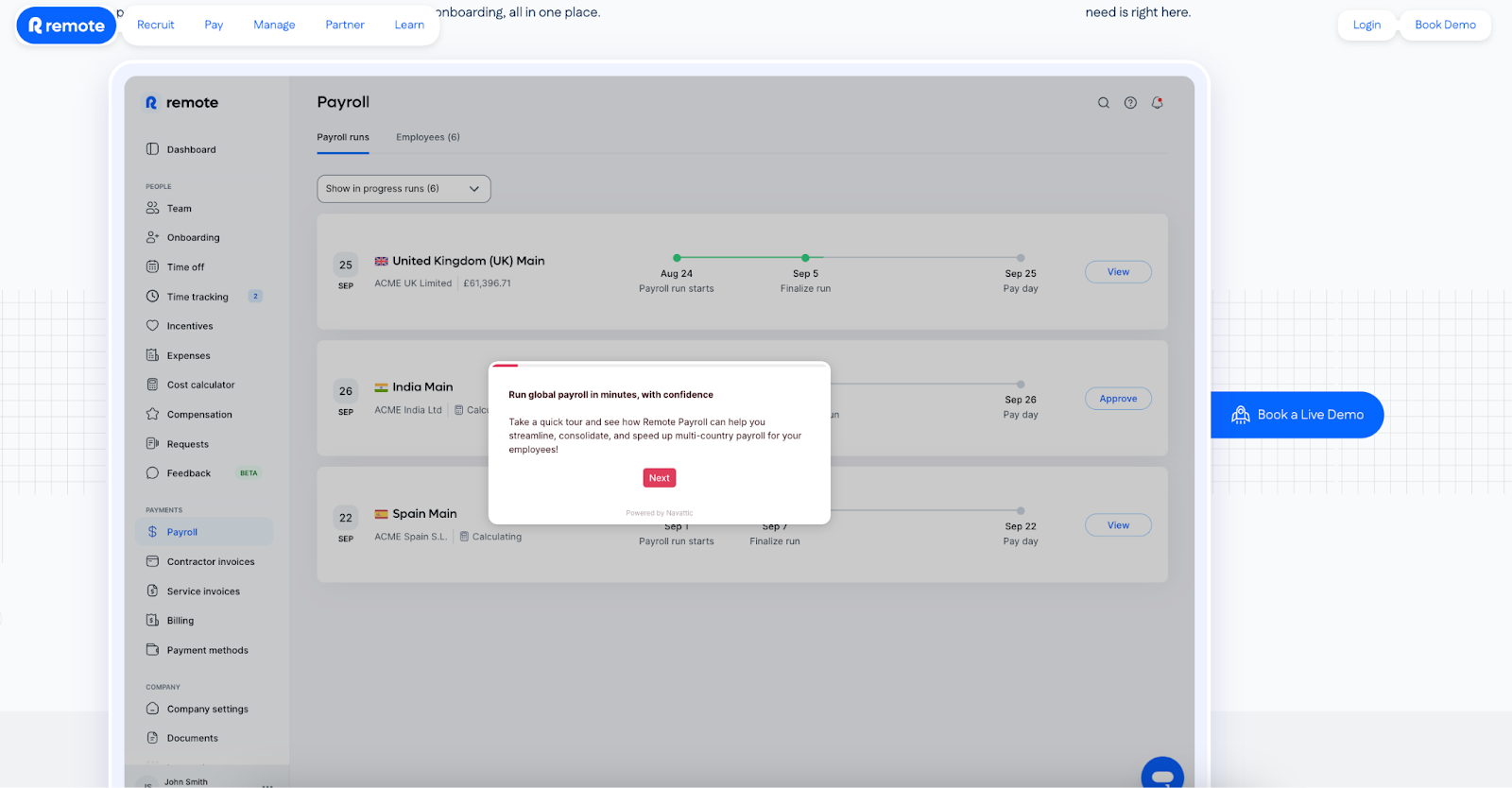Screen dimensions: 1512x788
Task: Click the Expenses receipt icon
Action: pos(152,355)
